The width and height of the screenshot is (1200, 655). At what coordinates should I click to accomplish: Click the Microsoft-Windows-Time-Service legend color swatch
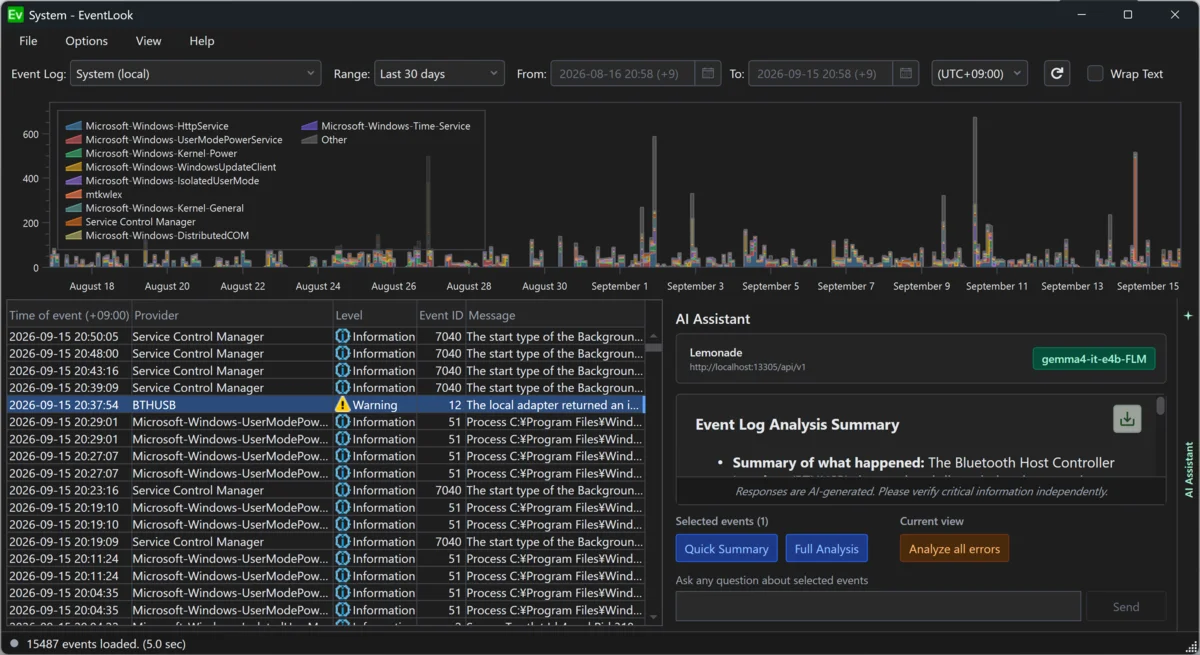(309, 126)
